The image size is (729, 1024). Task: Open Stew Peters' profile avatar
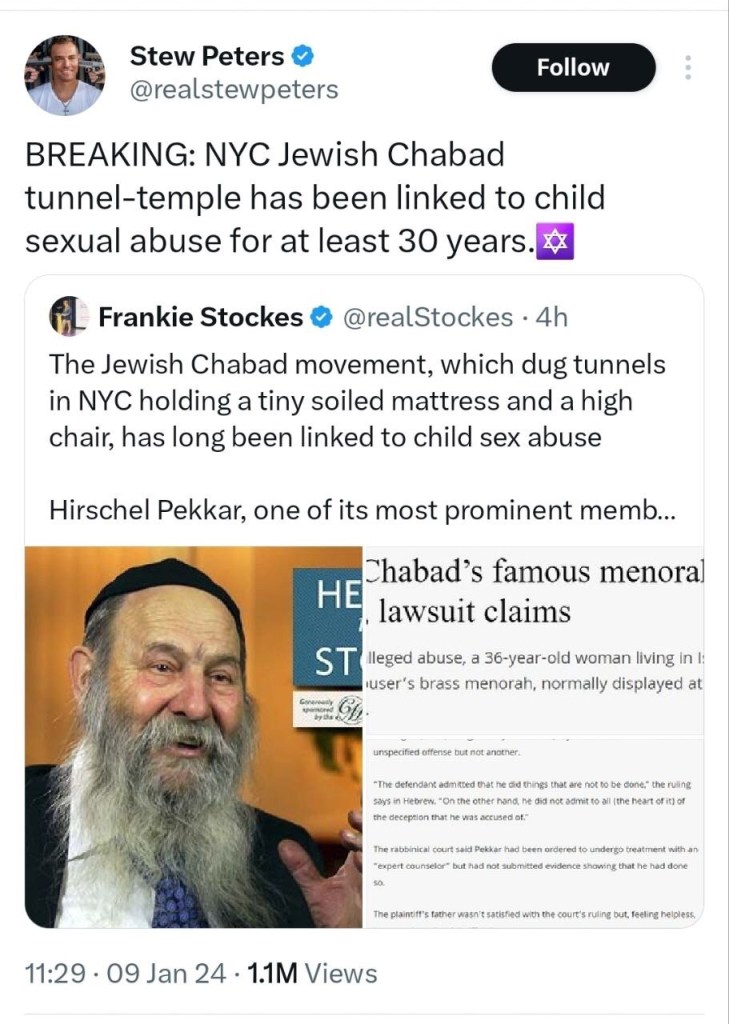tap(63, 75)
